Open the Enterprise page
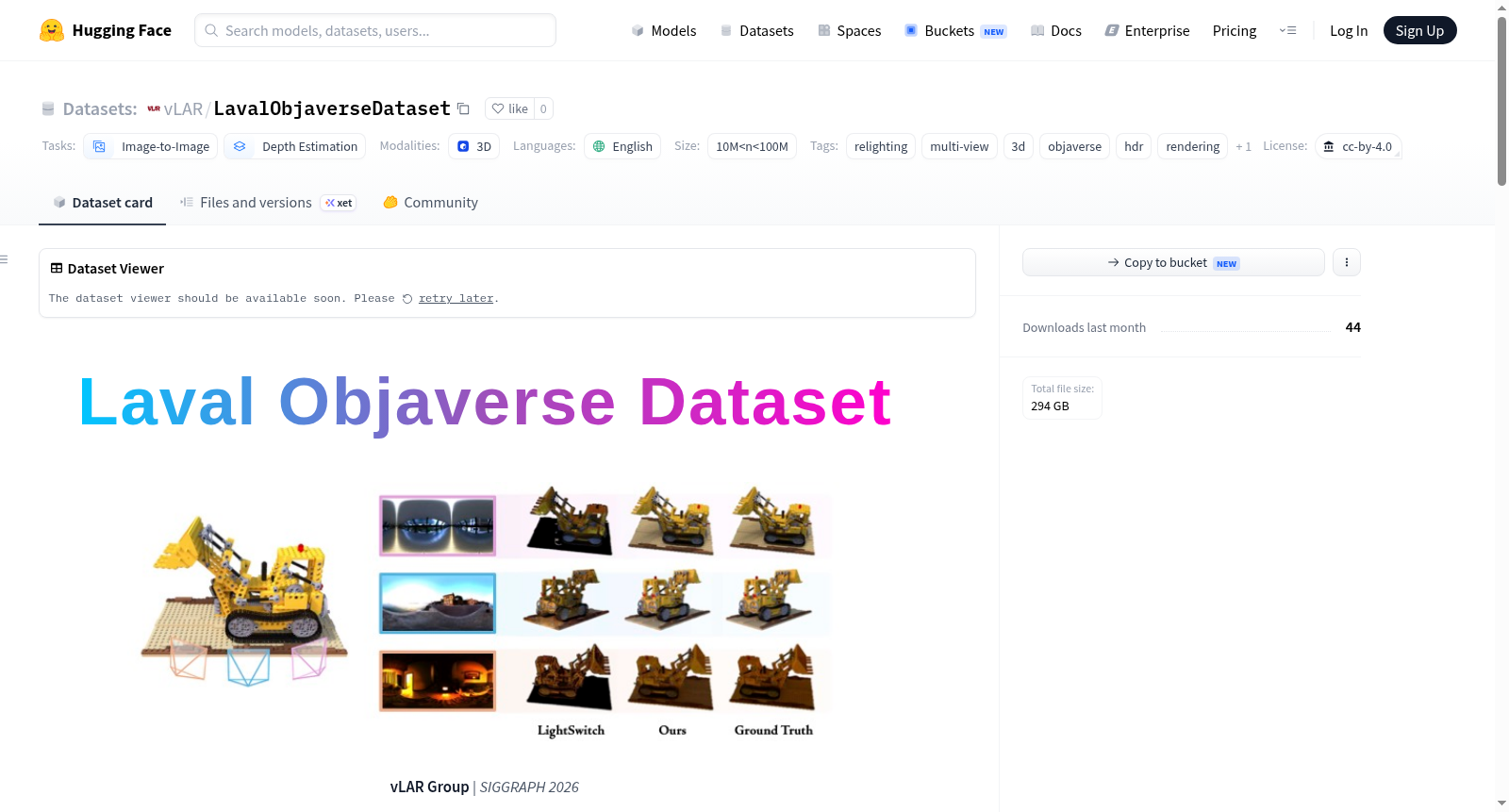Viewport: 1509px width, 812px height. [1147, 30]
